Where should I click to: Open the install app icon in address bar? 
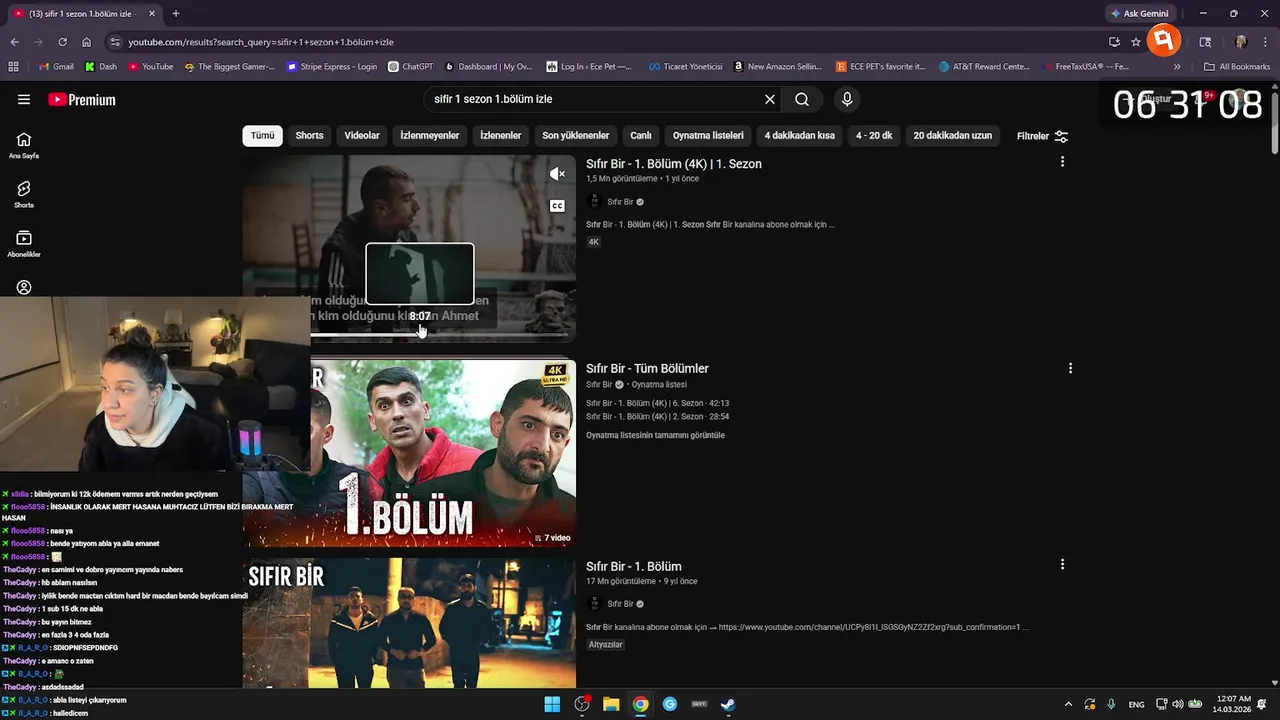pyautogui.click(x=1114, y=42)
